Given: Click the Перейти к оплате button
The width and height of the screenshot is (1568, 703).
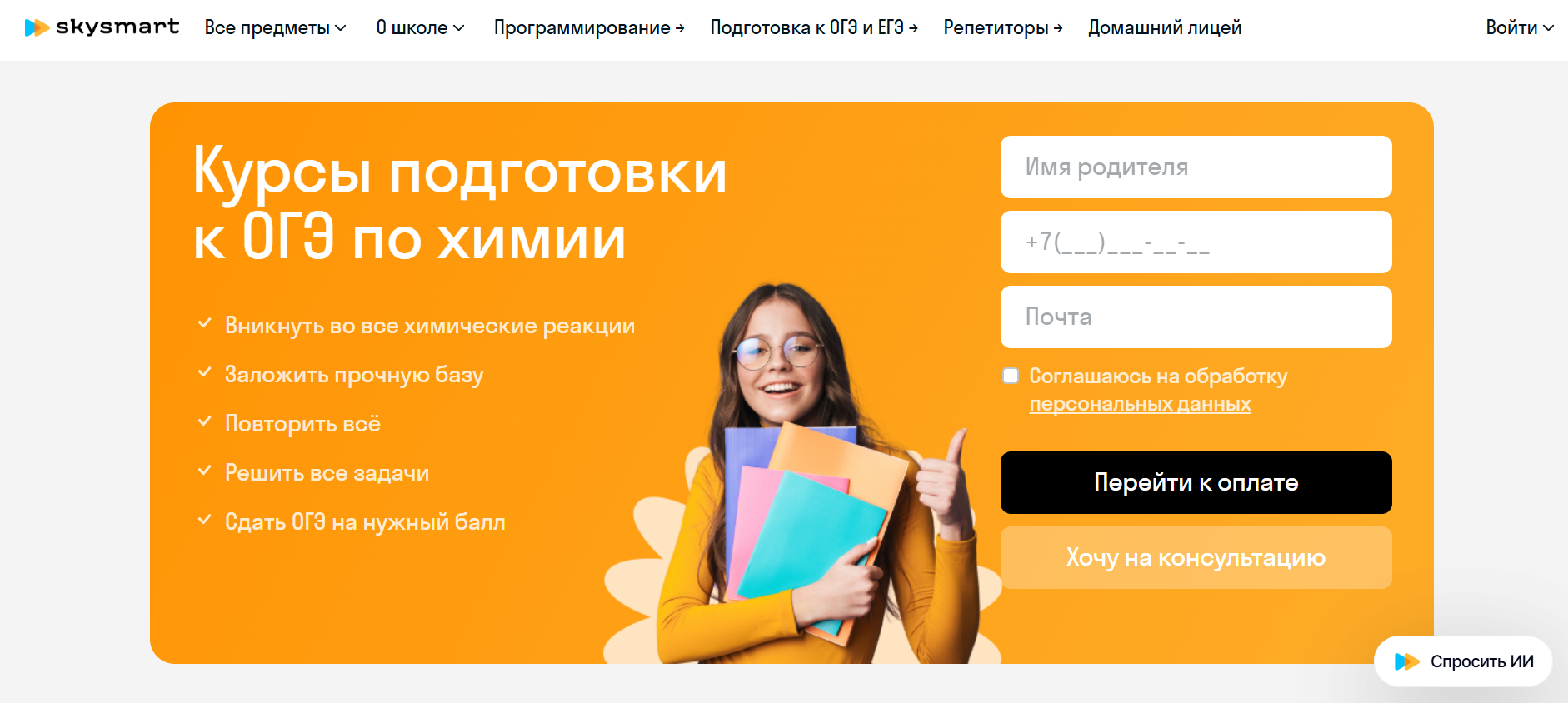Looking at the screenshot, I should pos(1196,482).
